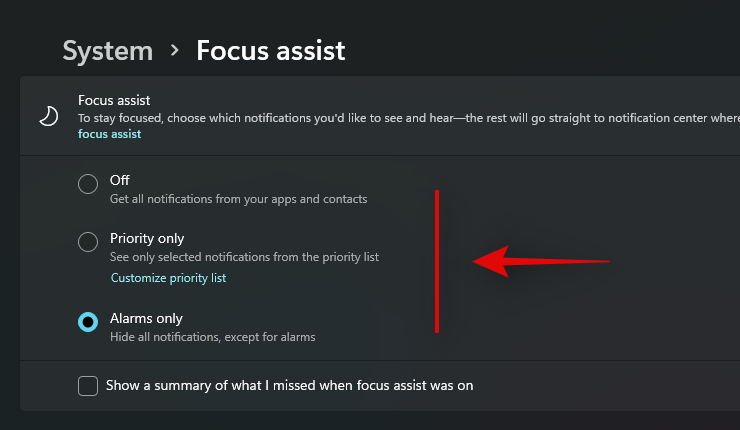This screenshot has height=430, width=740.
Task: Click the red arrow annotation
Action: [x=540, y=262]
